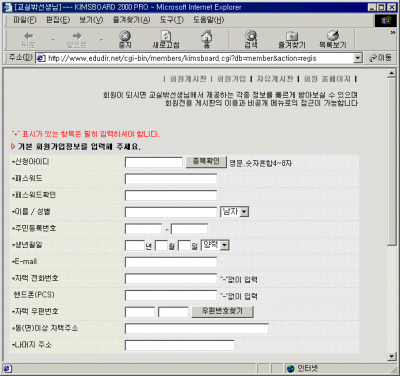Viewport: 400px width, 376px height.
Task: Open the 파일(F) menu
Action: (x=25, y=20)
